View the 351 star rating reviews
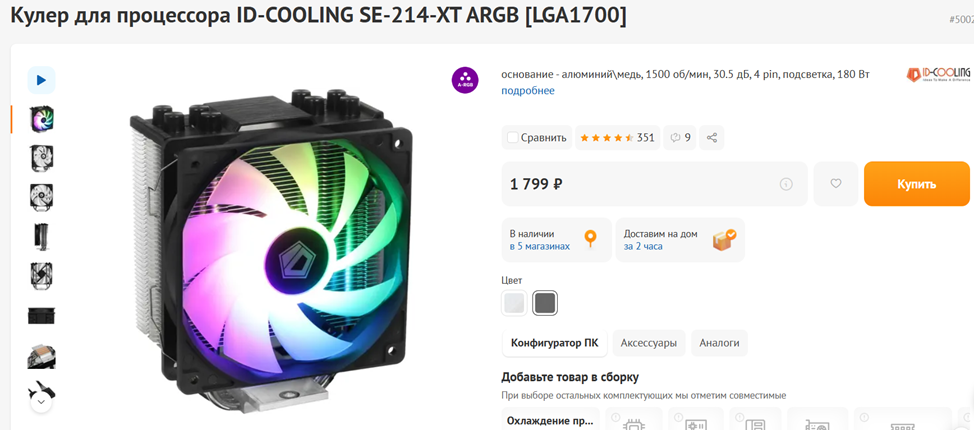 pos(617,137)
